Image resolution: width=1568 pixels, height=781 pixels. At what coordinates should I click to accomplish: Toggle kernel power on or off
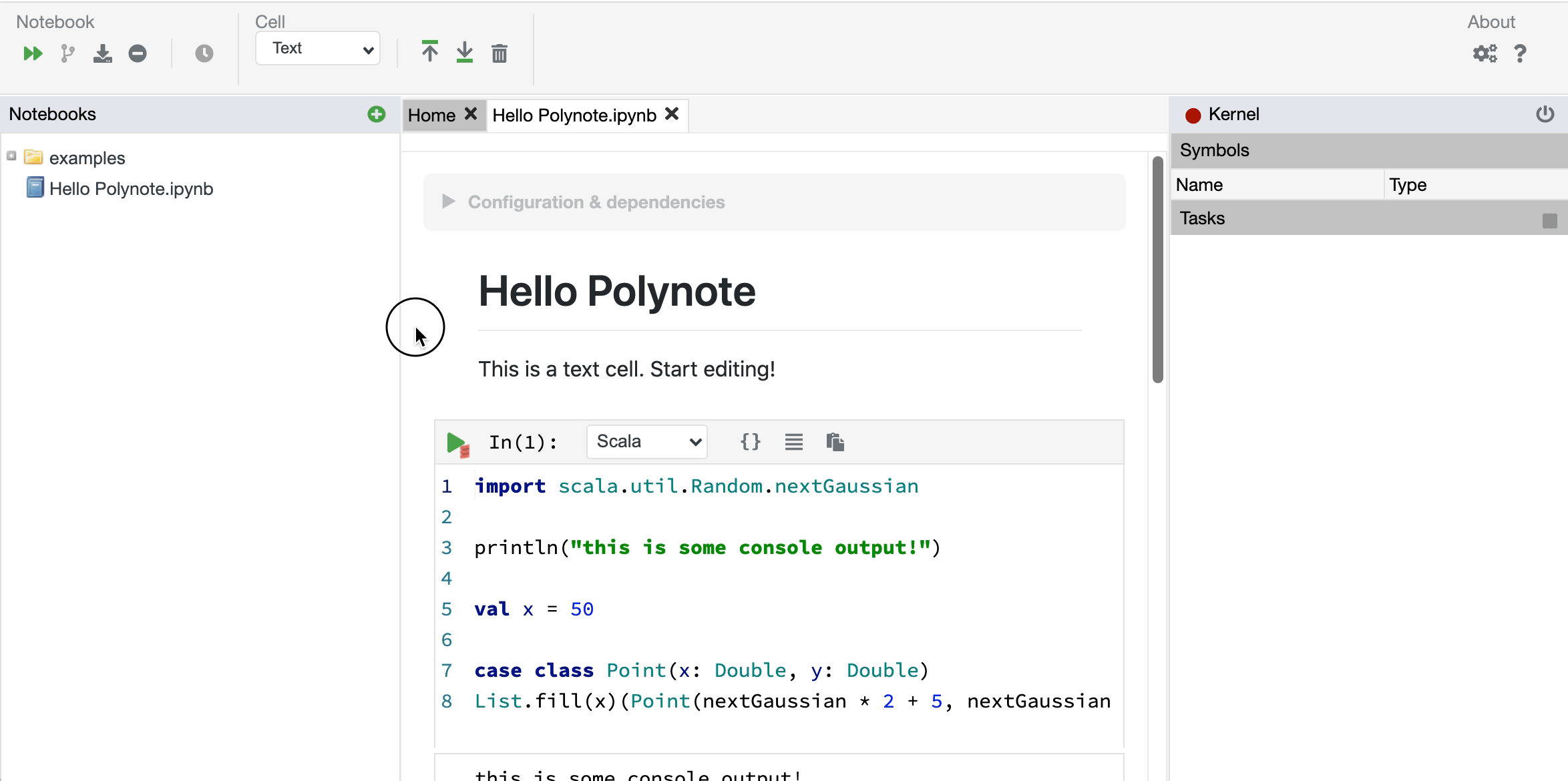pos(1546,113)
